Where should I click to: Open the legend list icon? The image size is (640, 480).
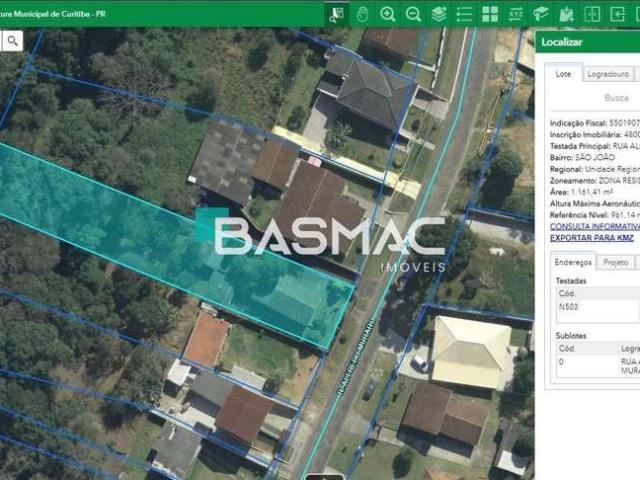[464, 14]
